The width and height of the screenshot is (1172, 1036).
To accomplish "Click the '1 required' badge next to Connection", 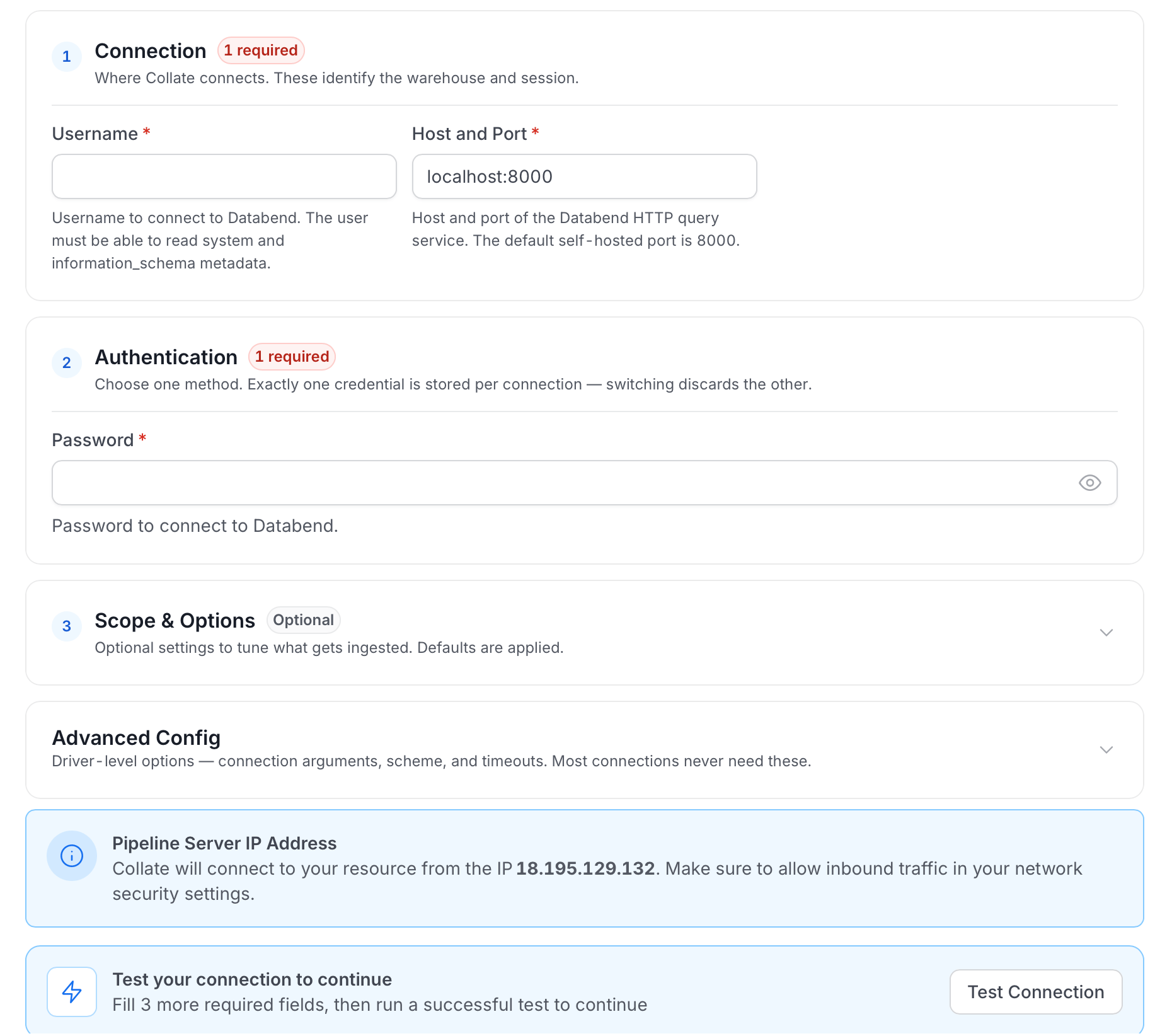I will 261,50.
